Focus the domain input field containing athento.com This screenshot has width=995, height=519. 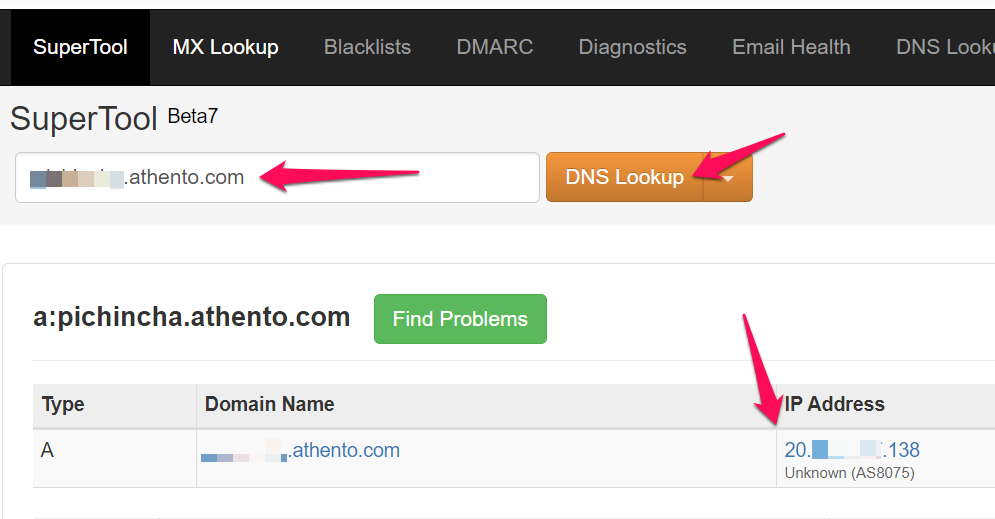(277, 178)
